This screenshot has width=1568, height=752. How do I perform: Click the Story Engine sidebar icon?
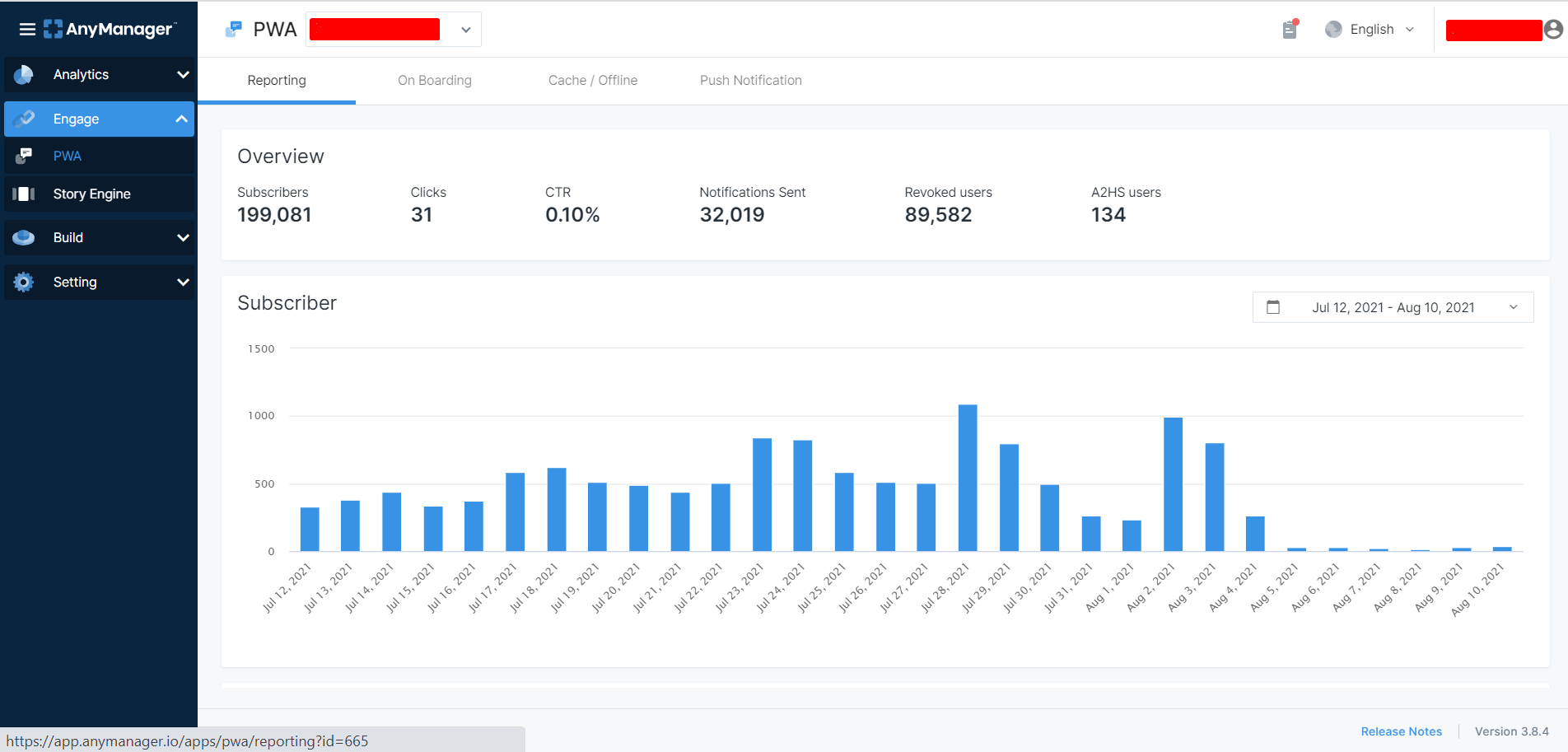pyautogui.click(x=24, y=194)
